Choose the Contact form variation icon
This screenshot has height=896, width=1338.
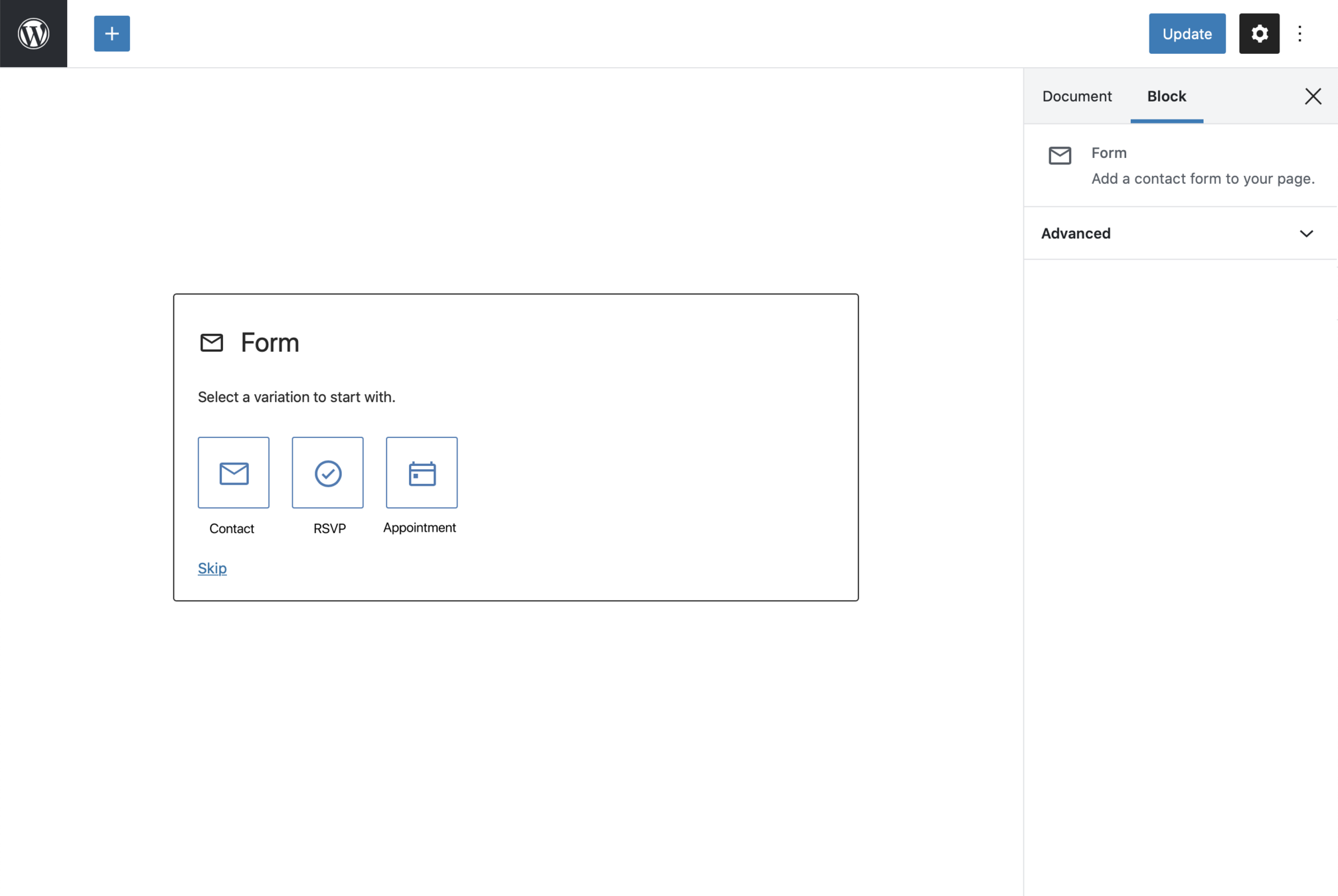(233, 473)
